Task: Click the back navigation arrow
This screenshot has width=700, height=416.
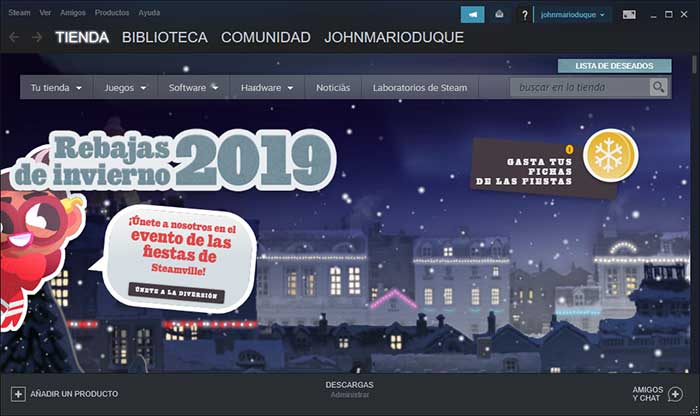Action: [x=14, y=37]
